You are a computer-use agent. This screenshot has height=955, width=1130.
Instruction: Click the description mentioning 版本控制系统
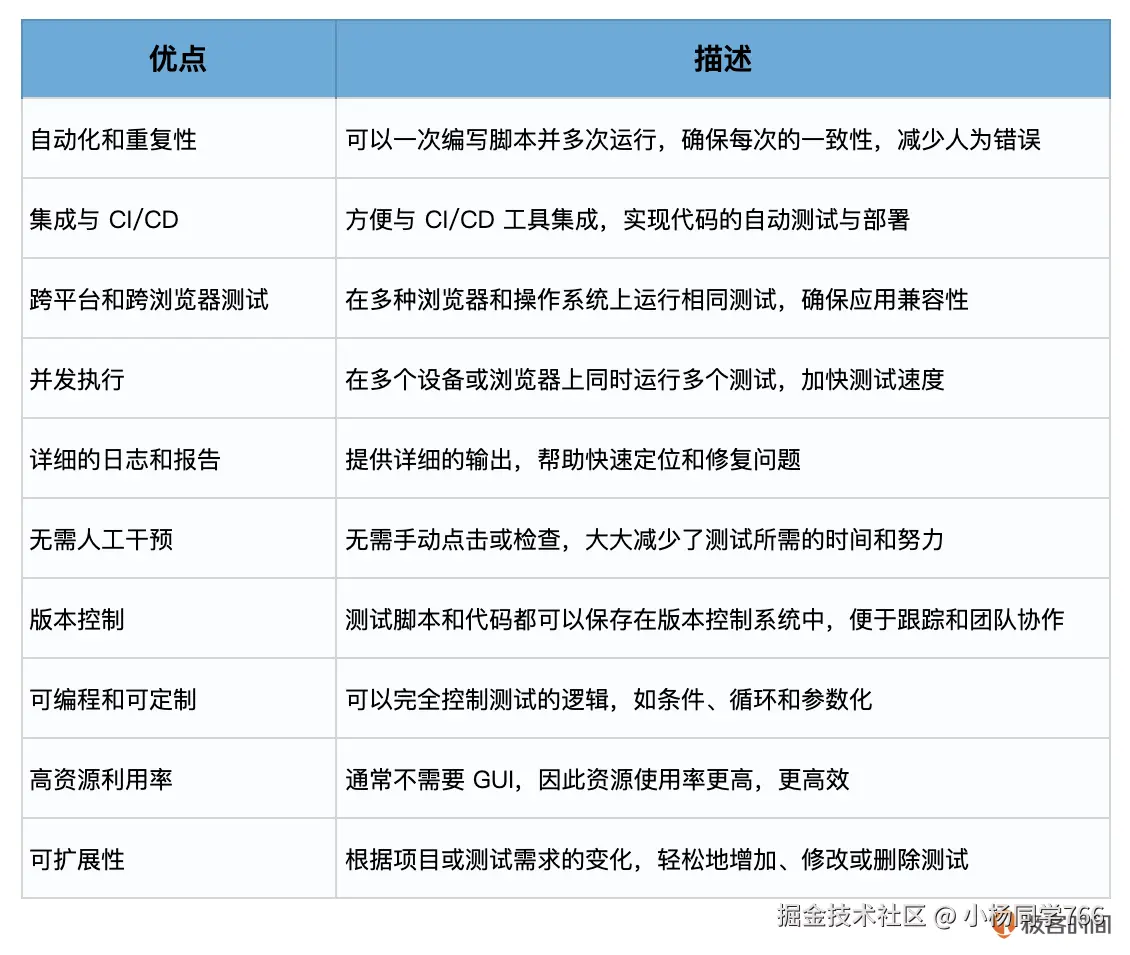pos(707,619)
